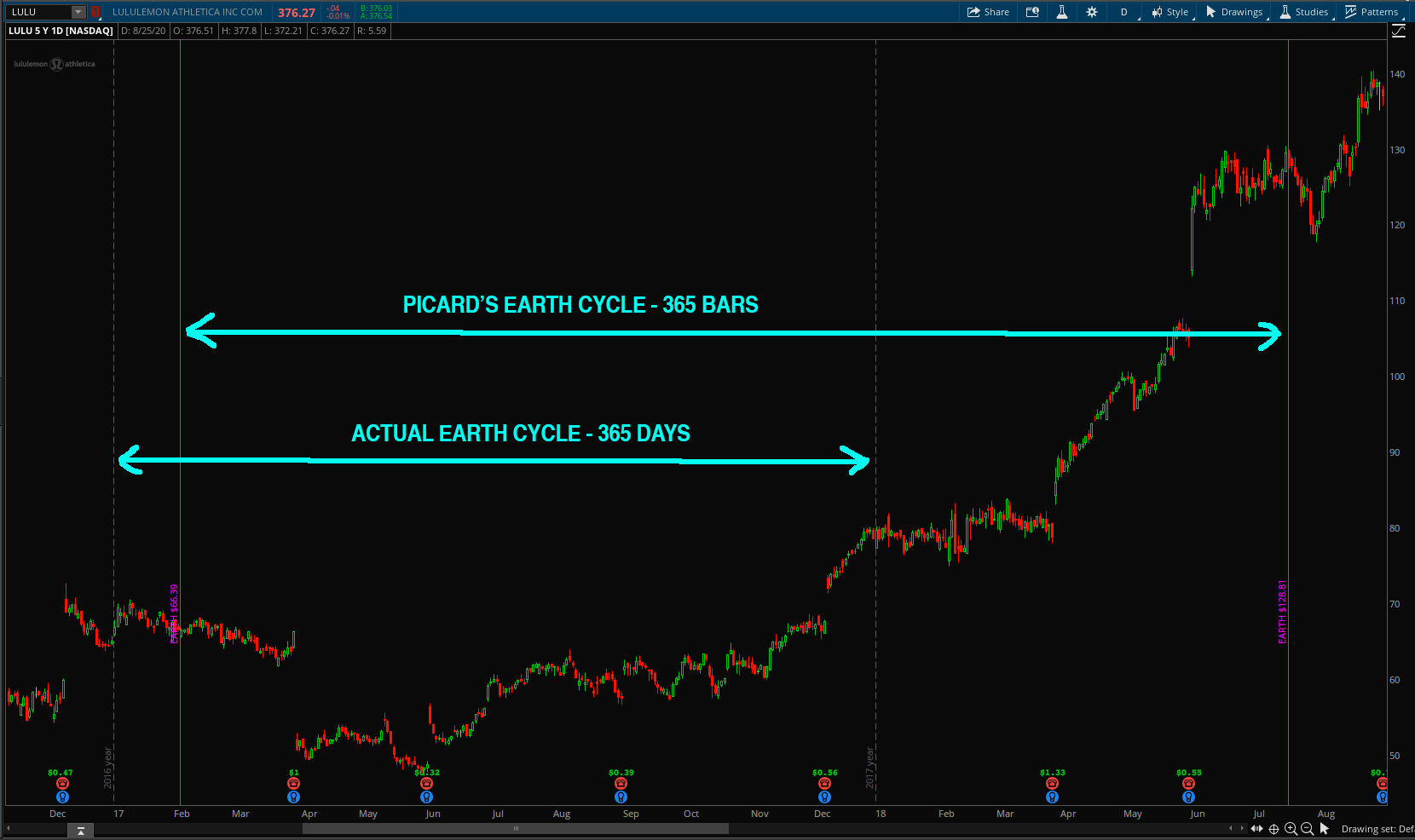Select the pointer cursor tool at bottom
The width and height of the screenshot is (1415, 840).
point(1324,829)
